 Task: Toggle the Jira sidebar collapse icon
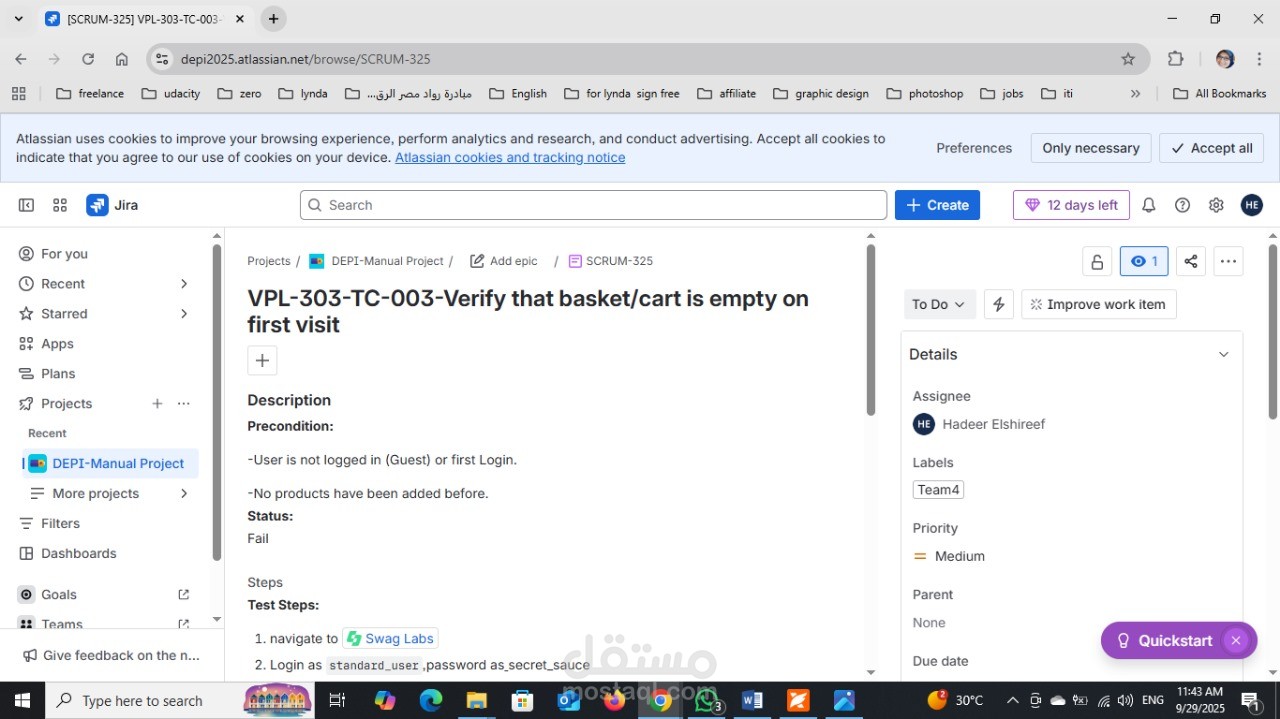click(x=26, y=205)
